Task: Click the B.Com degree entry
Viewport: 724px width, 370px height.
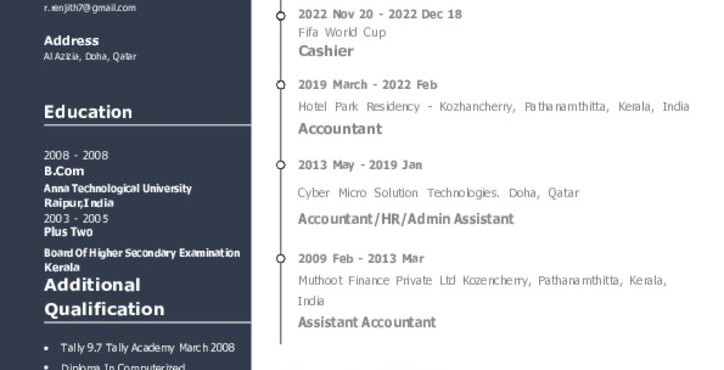Action: (x=64, y=171)
